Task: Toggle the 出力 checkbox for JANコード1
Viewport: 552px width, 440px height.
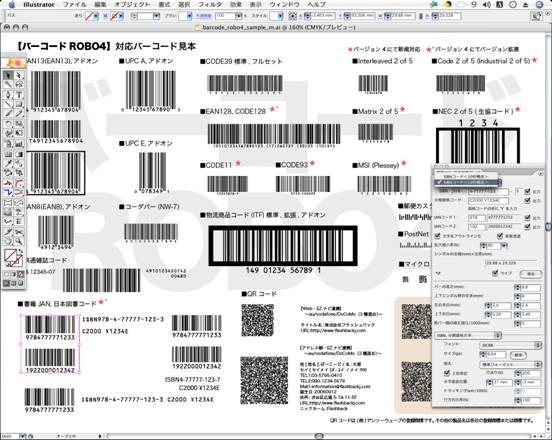Action: tap(527, 218)
